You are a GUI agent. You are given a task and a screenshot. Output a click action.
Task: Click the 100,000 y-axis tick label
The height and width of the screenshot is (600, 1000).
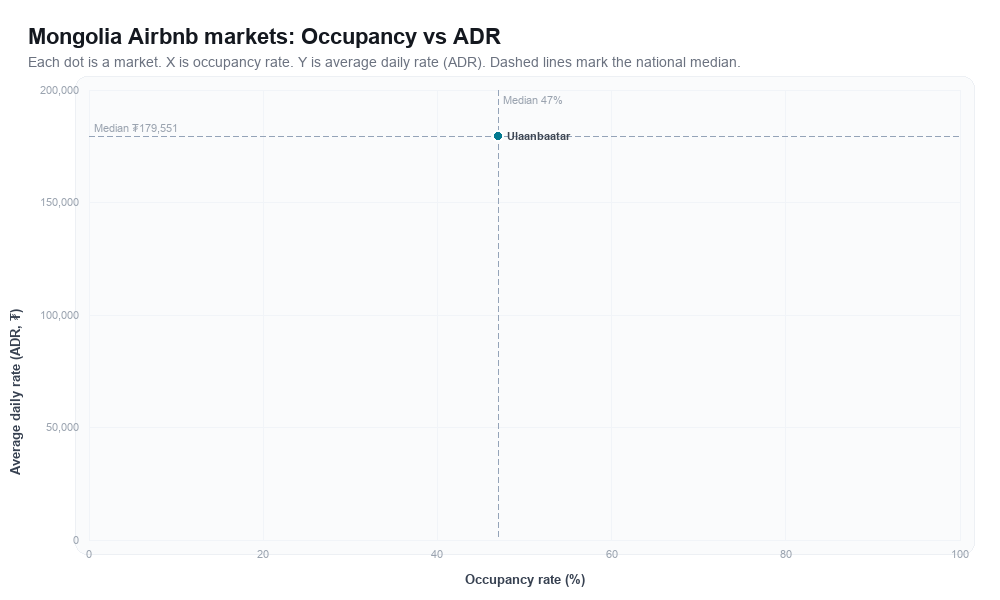(x=59, y=316)
